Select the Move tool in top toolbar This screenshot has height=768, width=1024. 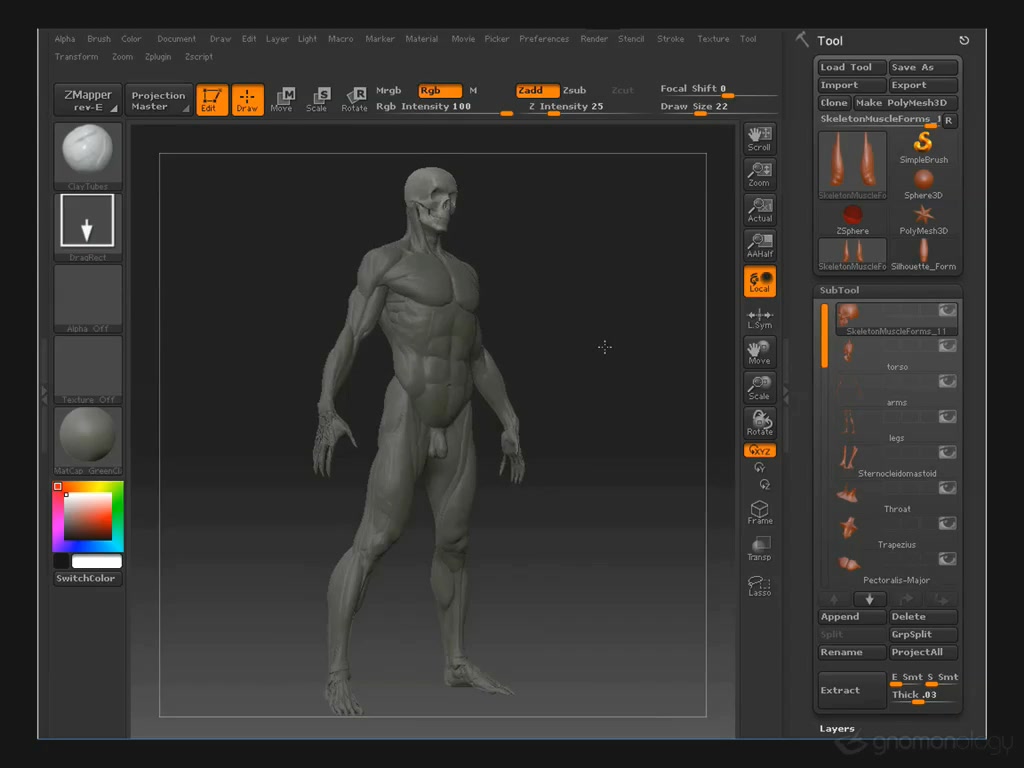coord(282,99)
